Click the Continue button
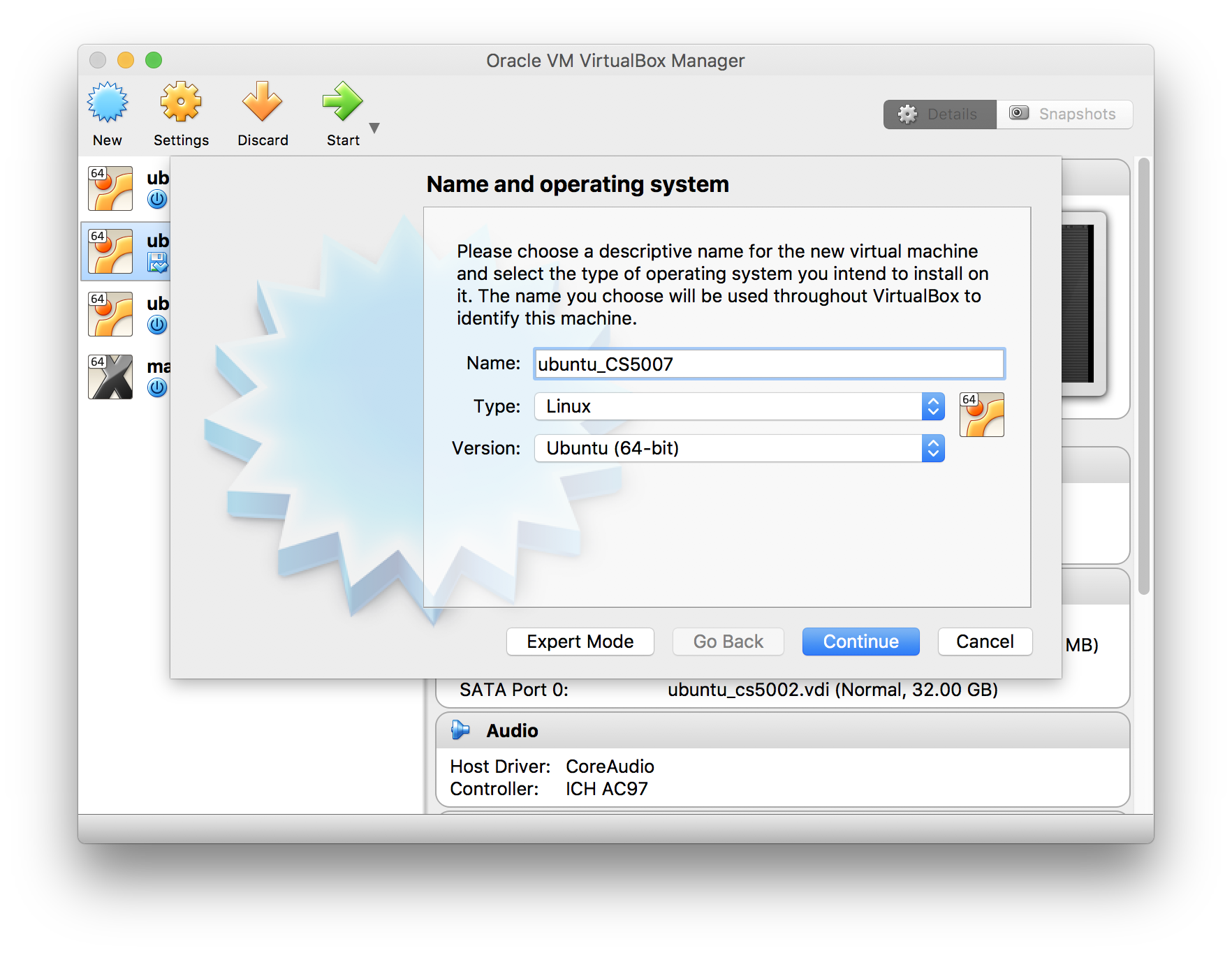Image resolution: width=1232 pixels, height=955 pixels. (x=861, y=642)
